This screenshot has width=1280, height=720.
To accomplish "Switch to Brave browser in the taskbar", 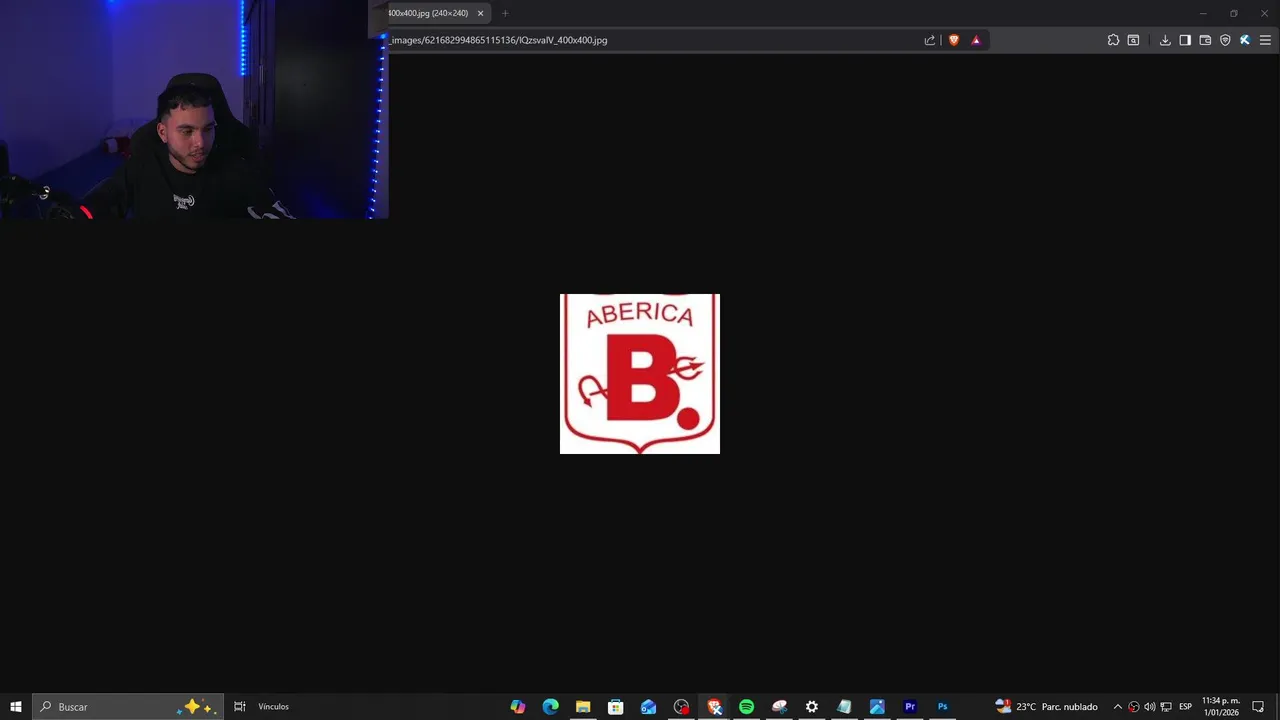I will 714,707.
